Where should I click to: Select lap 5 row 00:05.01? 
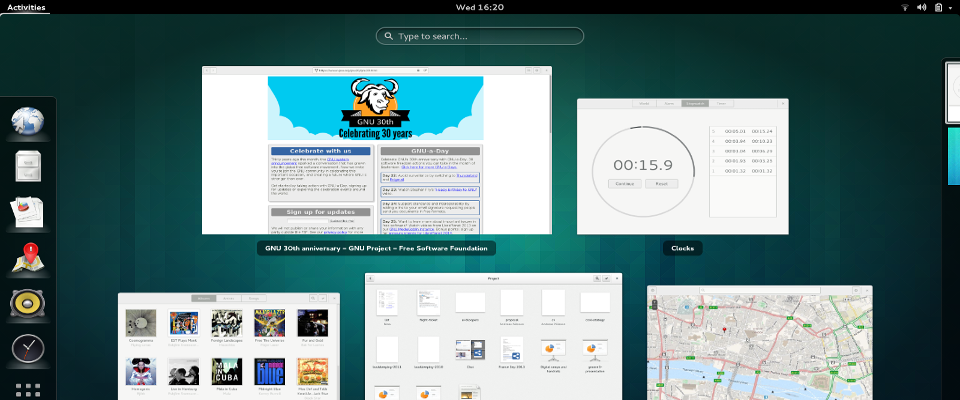pos(743,131)
